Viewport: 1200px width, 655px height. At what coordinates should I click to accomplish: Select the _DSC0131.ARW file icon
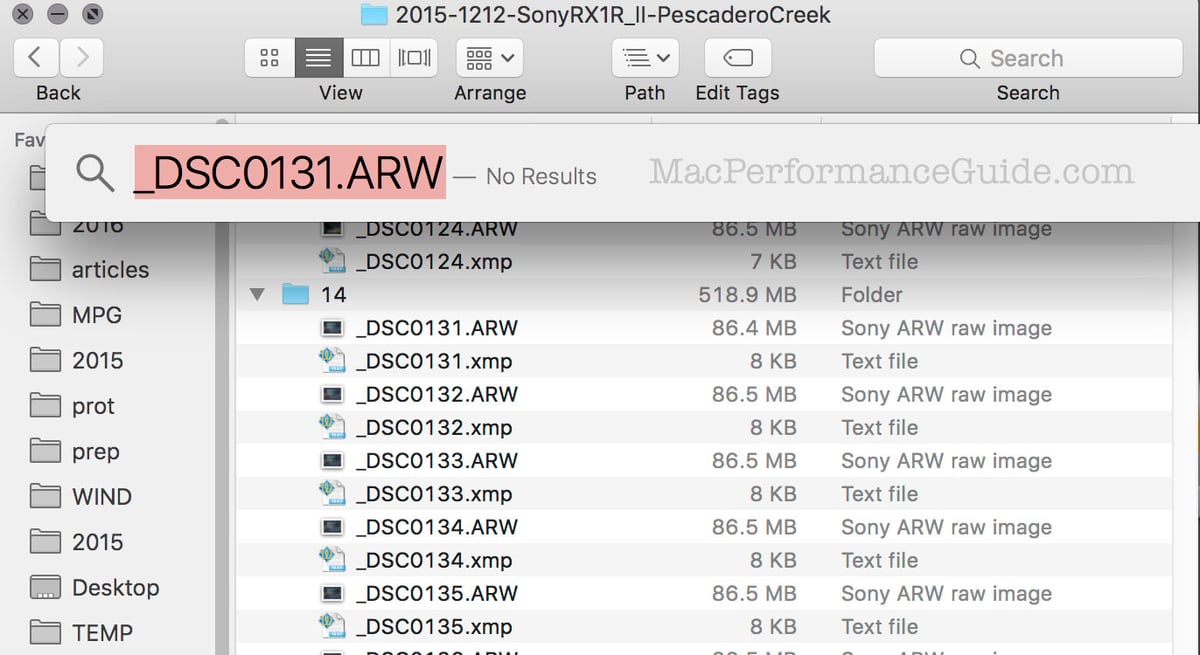(x=332, y=328)
